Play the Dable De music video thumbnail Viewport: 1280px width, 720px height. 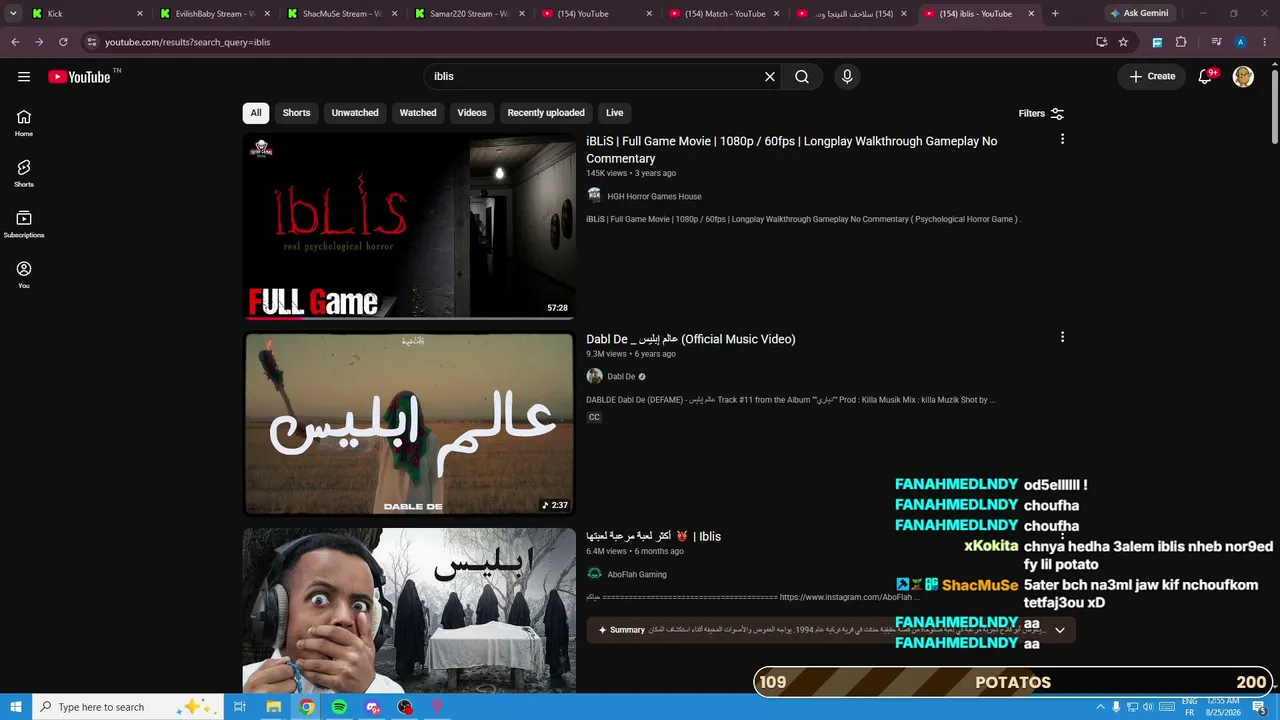click(x=409, y=424)
